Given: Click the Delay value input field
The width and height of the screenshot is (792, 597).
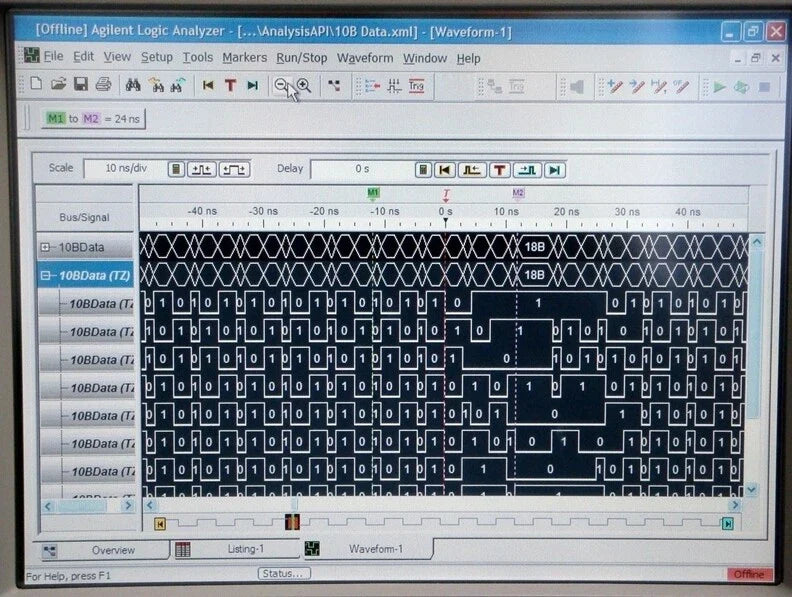Looking at the screenshot, I should point(362,169).
